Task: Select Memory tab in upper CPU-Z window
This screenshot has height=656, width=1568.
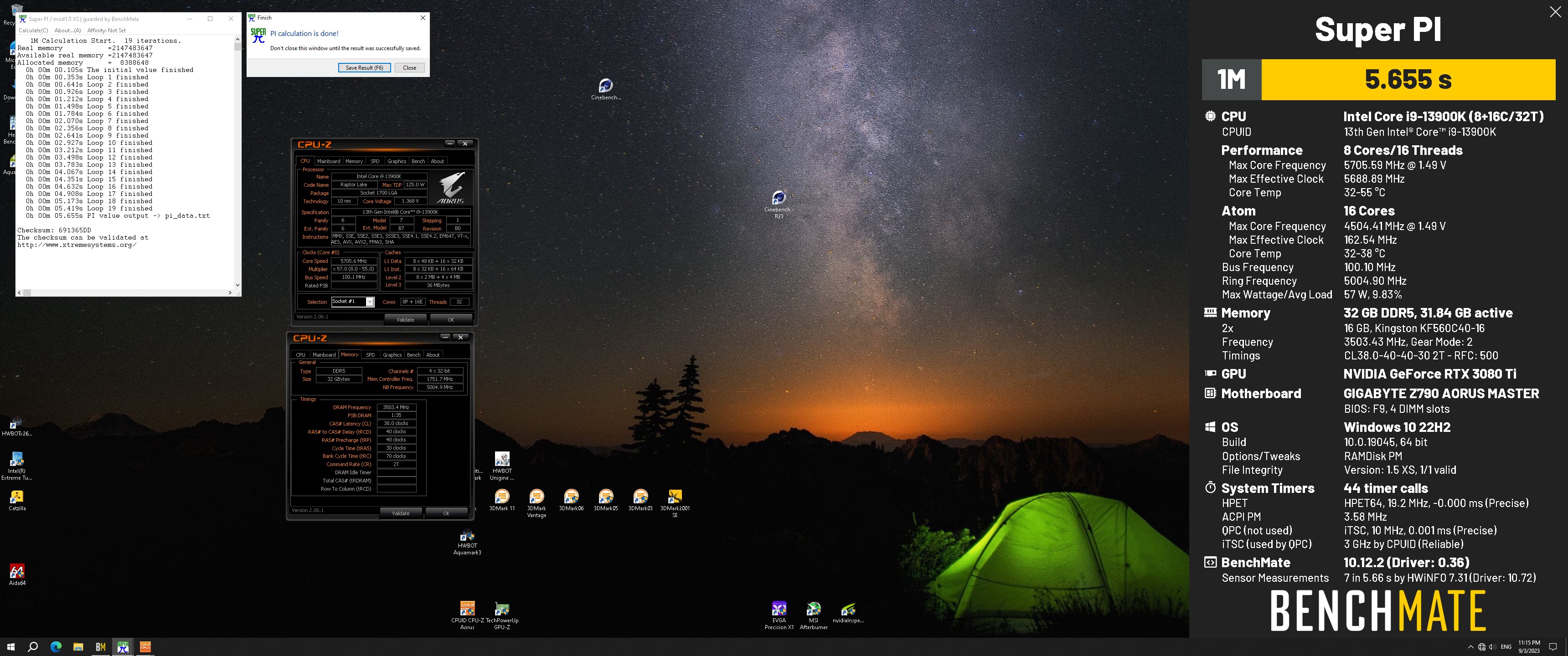Action: (354, 161)
